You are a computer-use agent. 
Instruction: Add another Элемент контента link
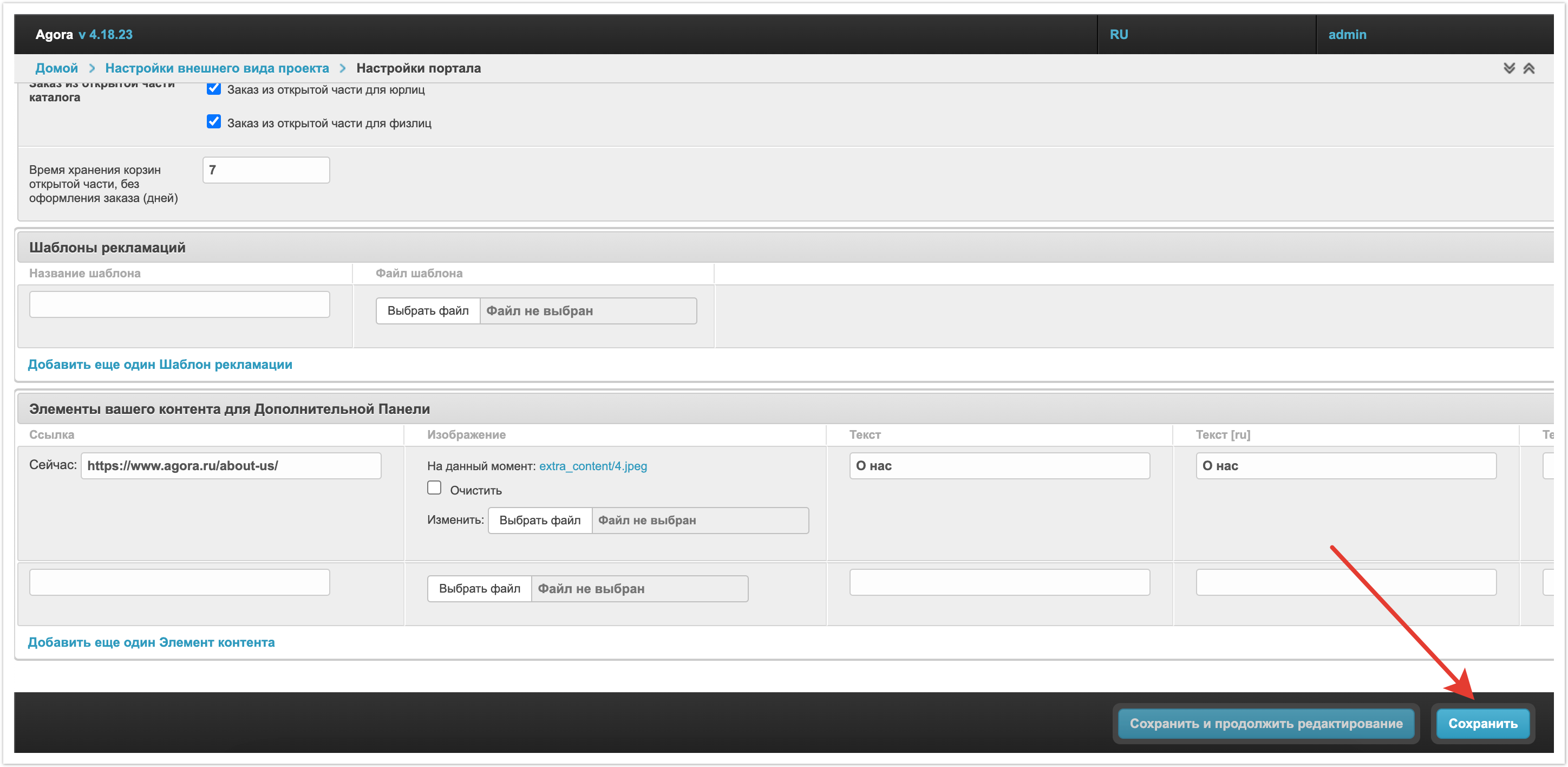click(x=151, y=642)
